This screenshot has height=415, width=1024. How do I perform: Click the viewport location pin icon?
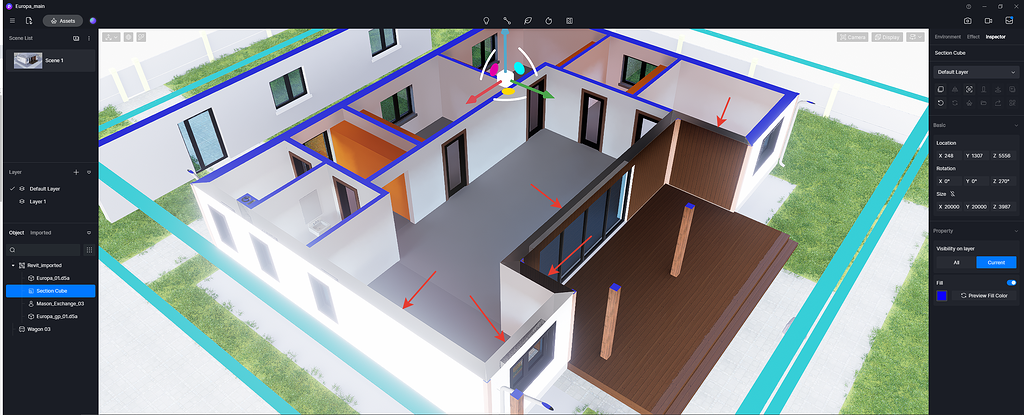141,37
